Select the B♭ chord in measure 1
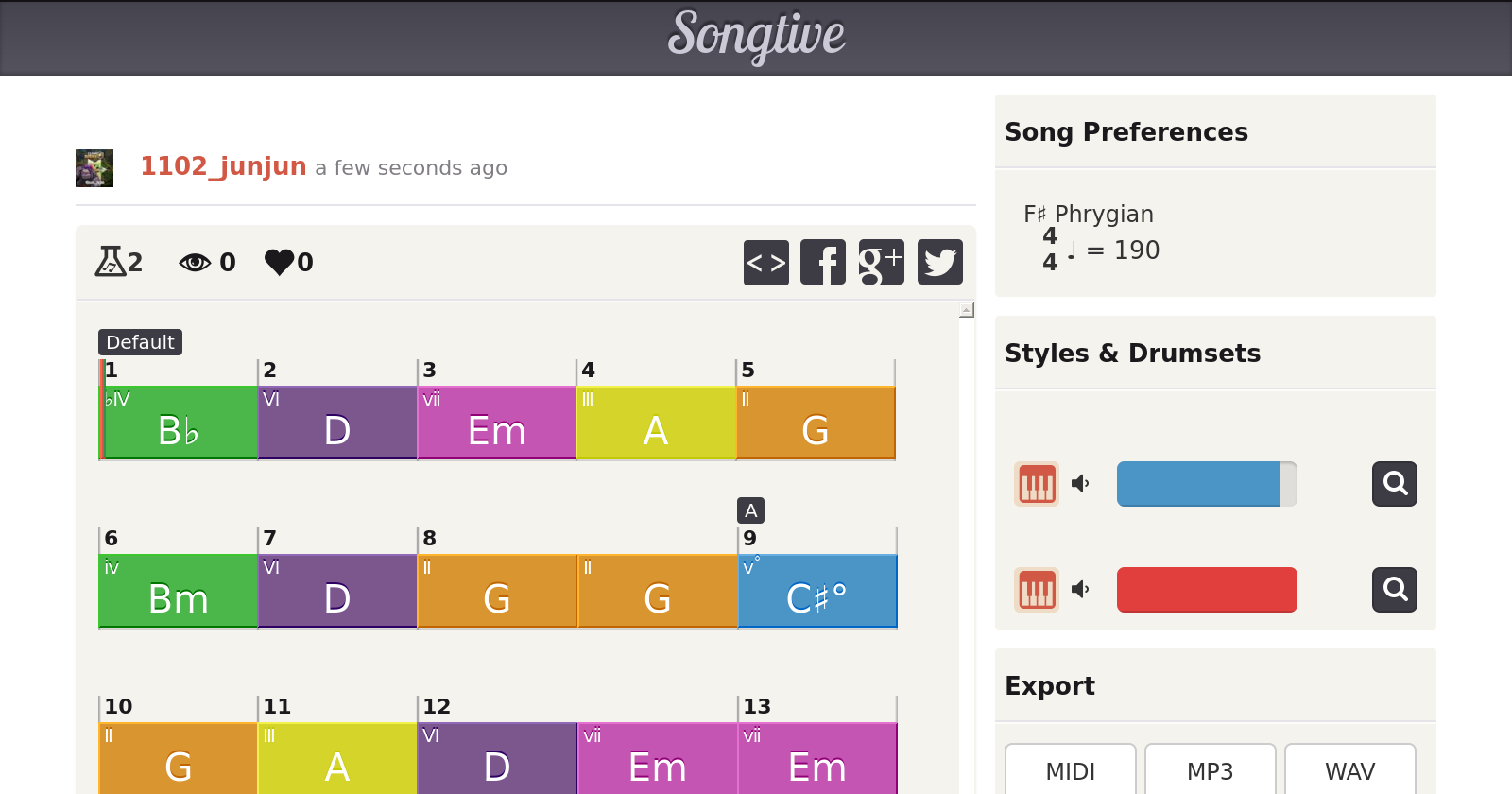Viewport: 1512px width, 794px height. (x=179, y=423)
